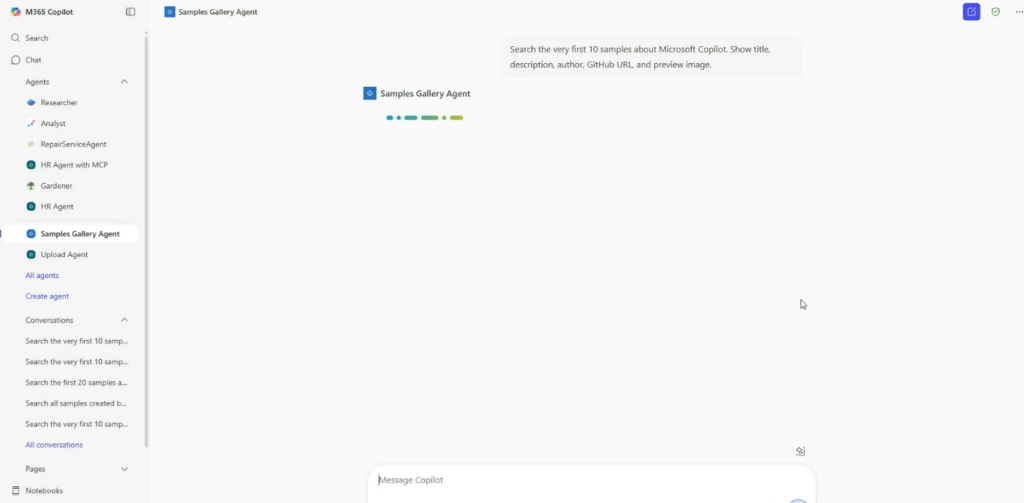Click the header Samples Gallery Agent title
Screen dimensions: 1024x503
tap(217, 12)
